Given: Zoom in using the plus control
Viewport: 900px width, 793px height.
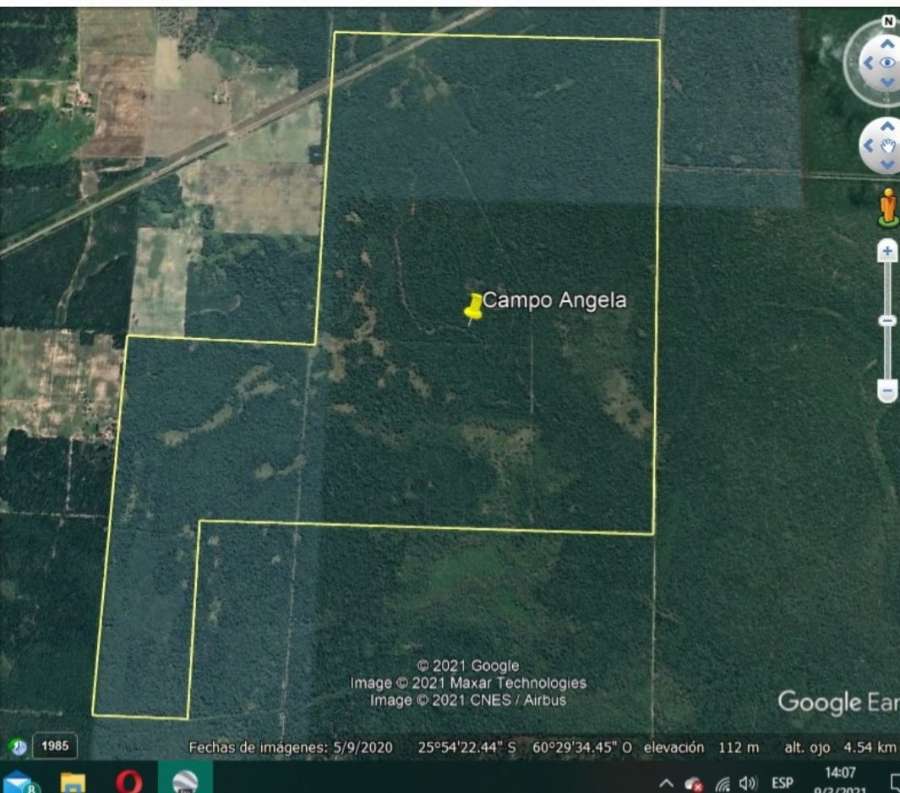Looking at the screenshot, I should [x=886, y=249].
